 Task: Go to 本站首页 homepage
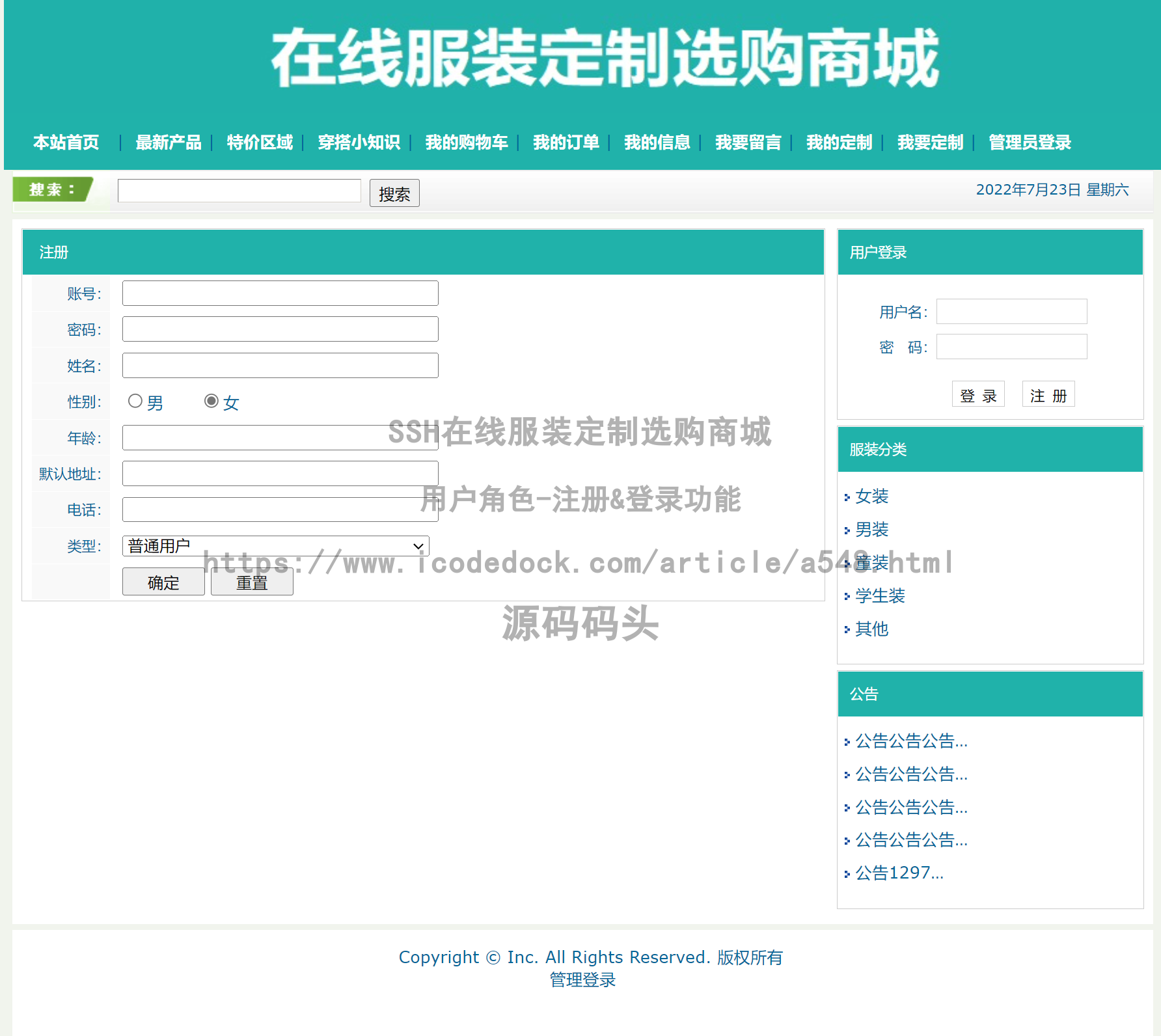pos(66,143)
